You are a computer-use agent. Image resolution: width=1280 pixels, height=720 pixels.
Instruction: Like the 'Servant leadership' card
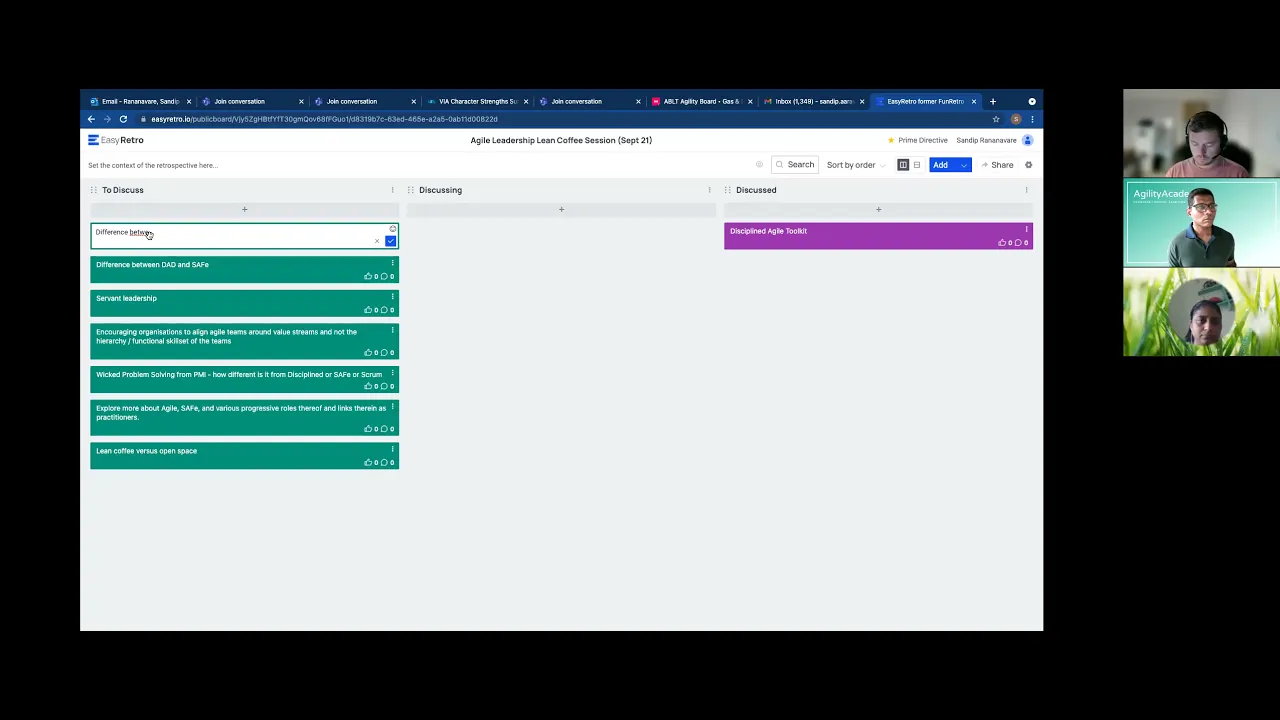(368, 310)
